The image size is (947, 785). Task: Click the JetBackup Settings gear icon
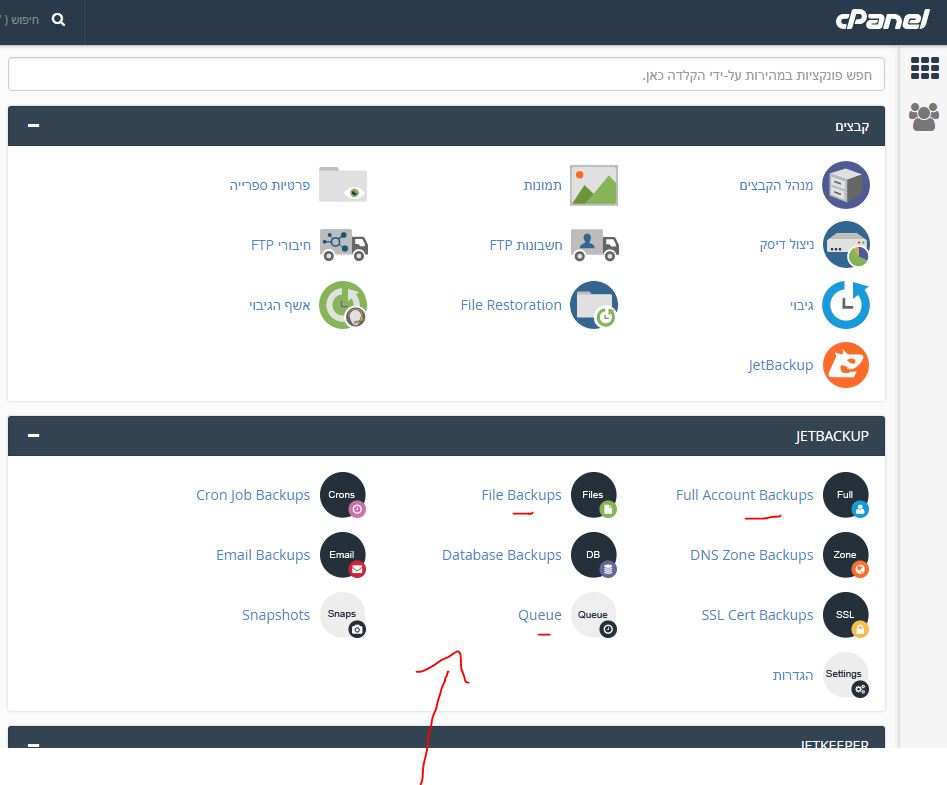pos(845,675)
